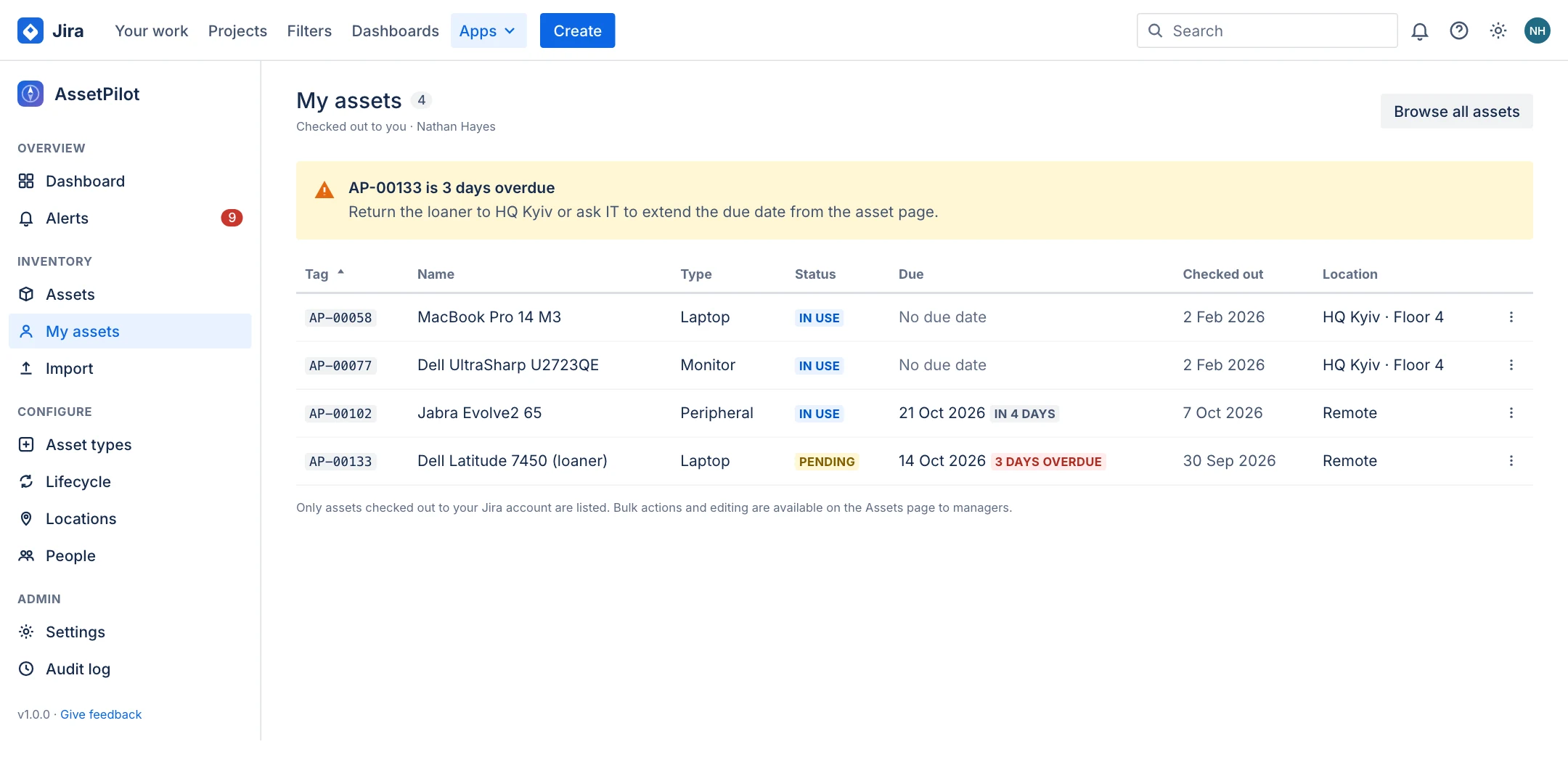1568x784 pixels.
Task: Open actions menu for MacBook Pro 14 M3
Action: [x=1511, y=317]
